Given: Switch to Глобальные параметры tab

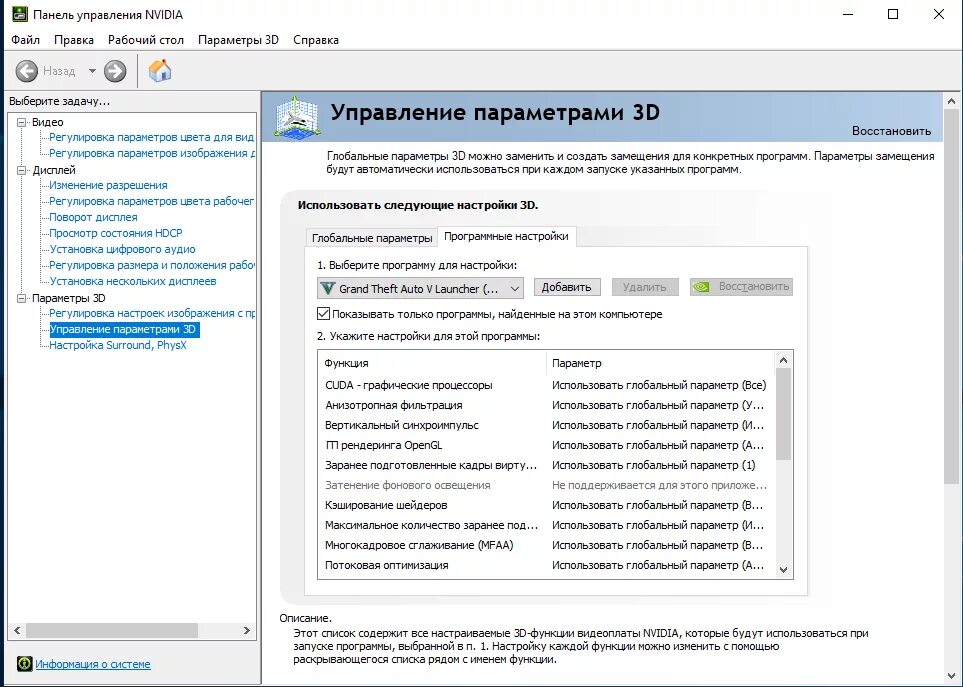Looking at the screenshot, I should point(372,238).
